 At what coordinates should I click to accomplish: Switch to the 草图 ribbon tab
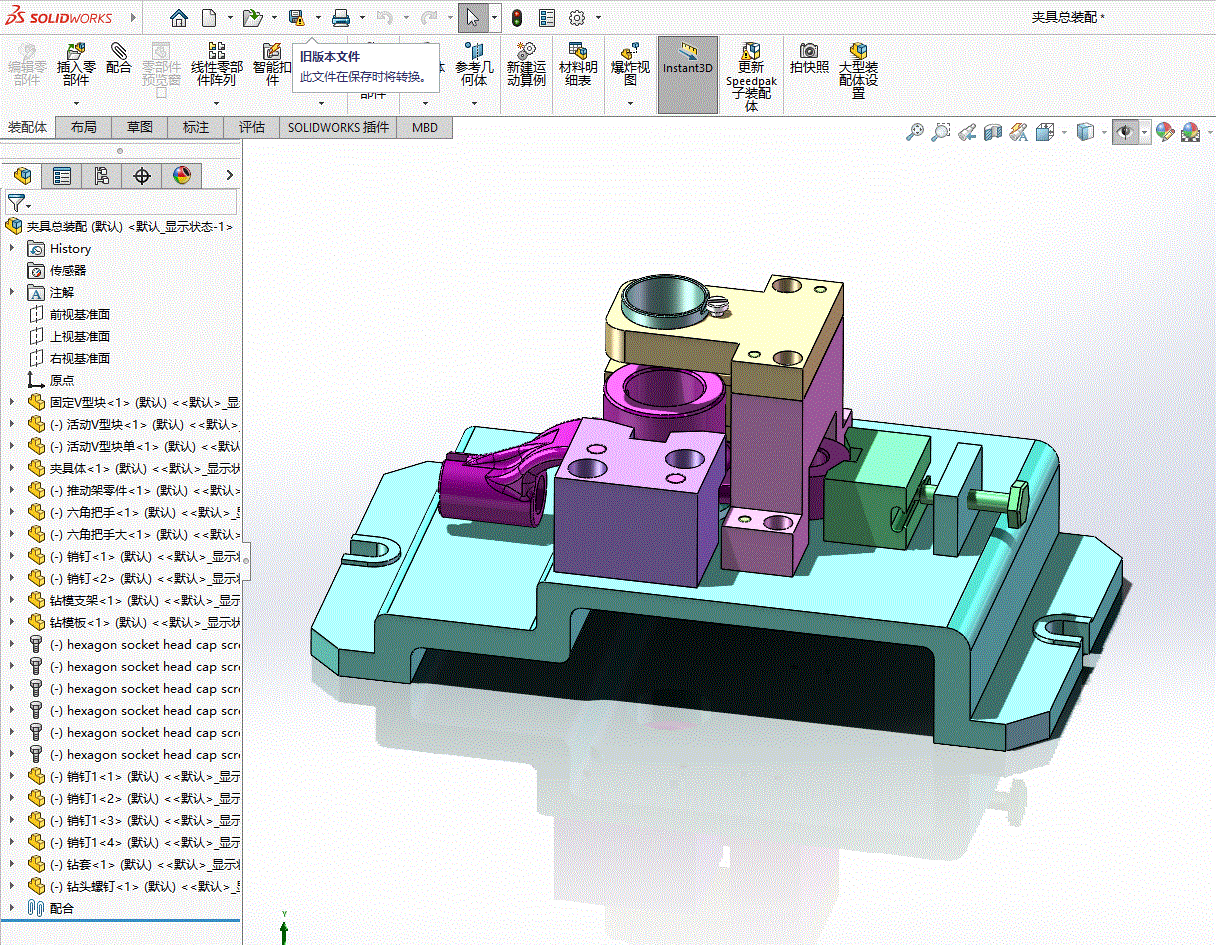[x=140, y=127]
